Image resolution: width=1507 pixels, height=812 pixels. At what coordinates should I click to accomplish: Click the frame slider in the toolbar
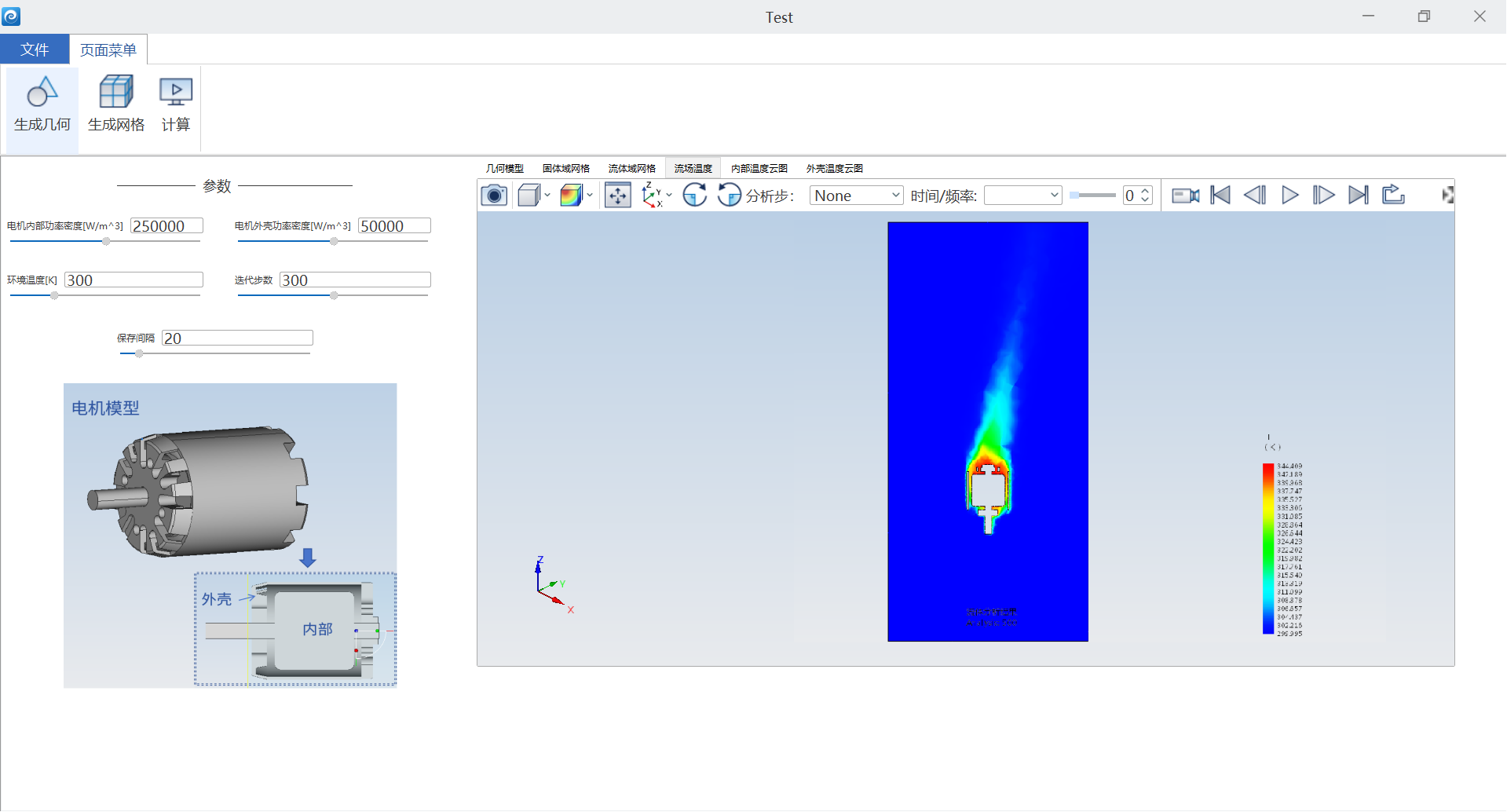1092,196
